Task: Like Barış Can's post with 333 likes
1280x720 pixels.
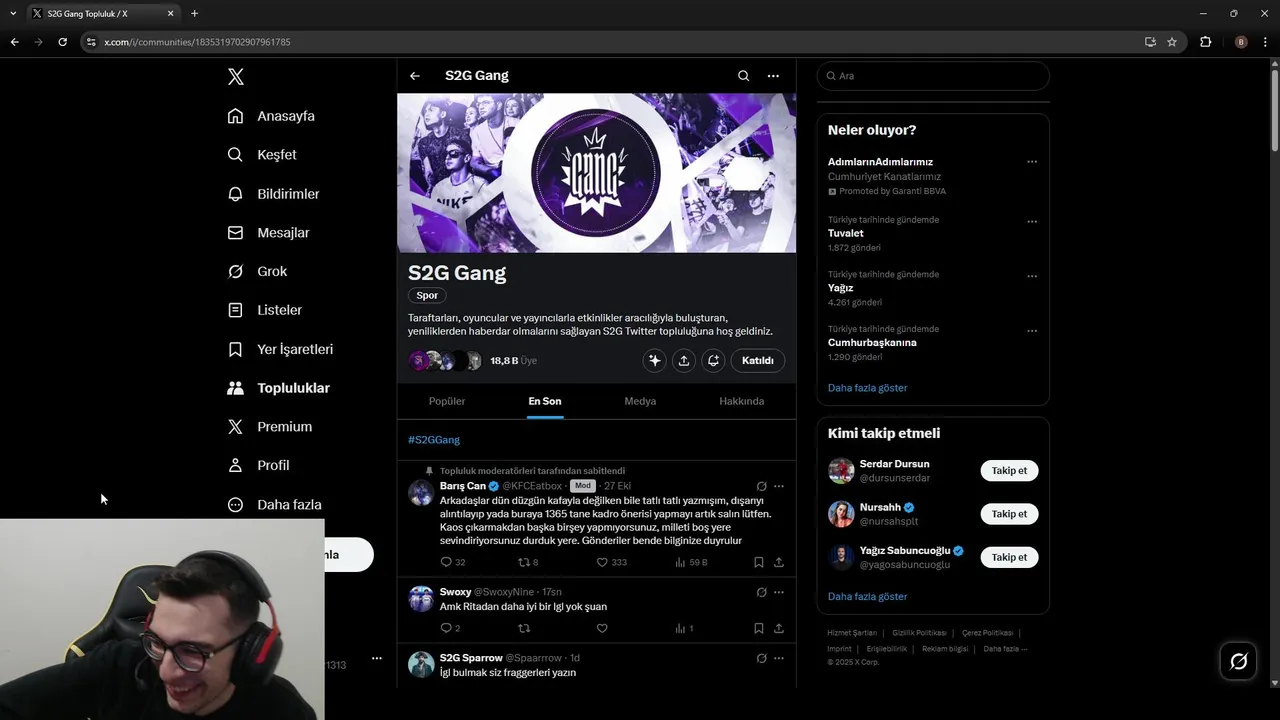Action: click(x=611, y=562)
